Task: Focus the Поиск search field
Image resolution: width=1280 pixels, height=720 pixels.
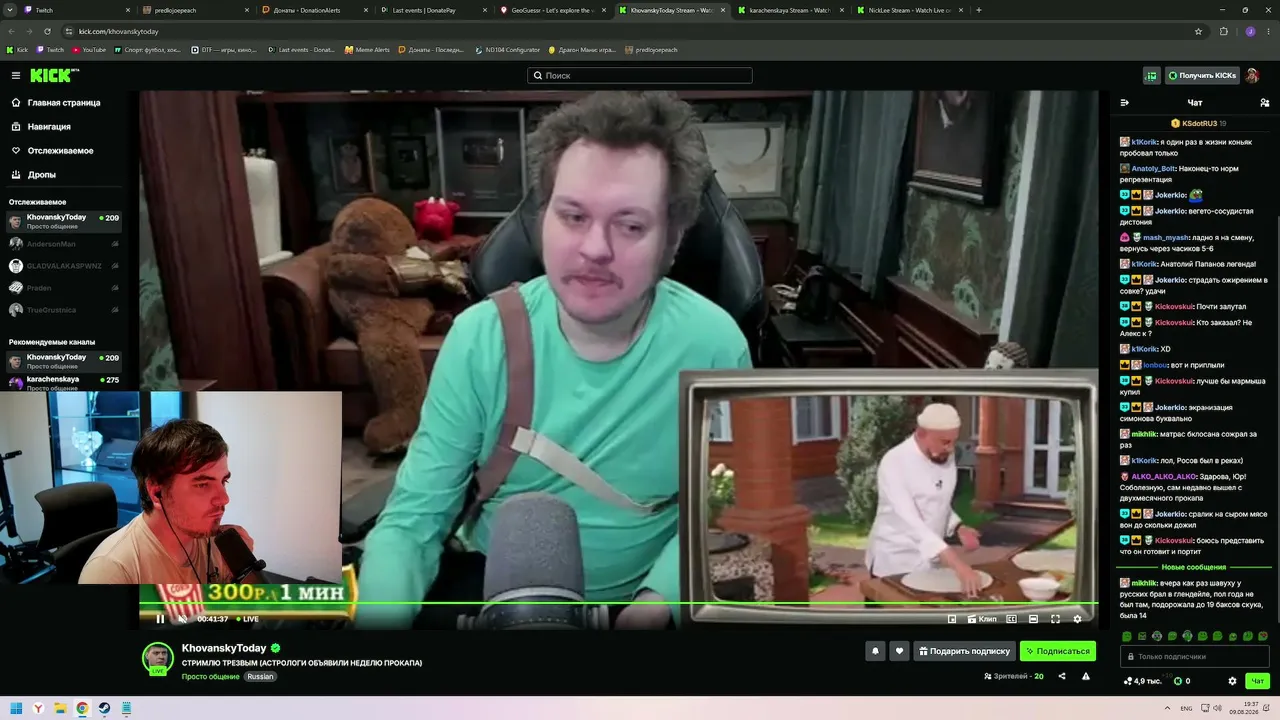Action: tap(640, 75)
